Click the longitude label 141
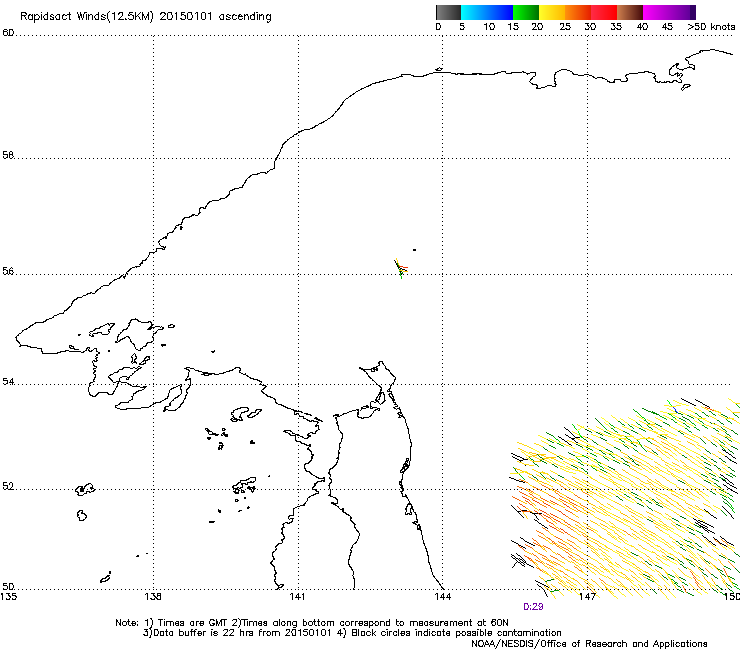 297,596
